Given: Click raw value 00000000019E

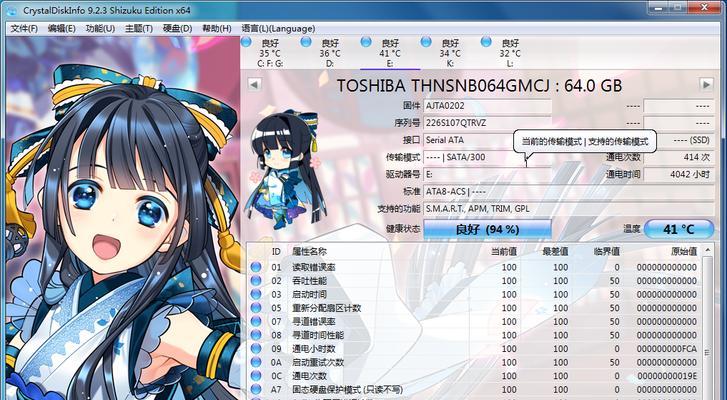Looking at the screenshot, I should tap(667, 375).
